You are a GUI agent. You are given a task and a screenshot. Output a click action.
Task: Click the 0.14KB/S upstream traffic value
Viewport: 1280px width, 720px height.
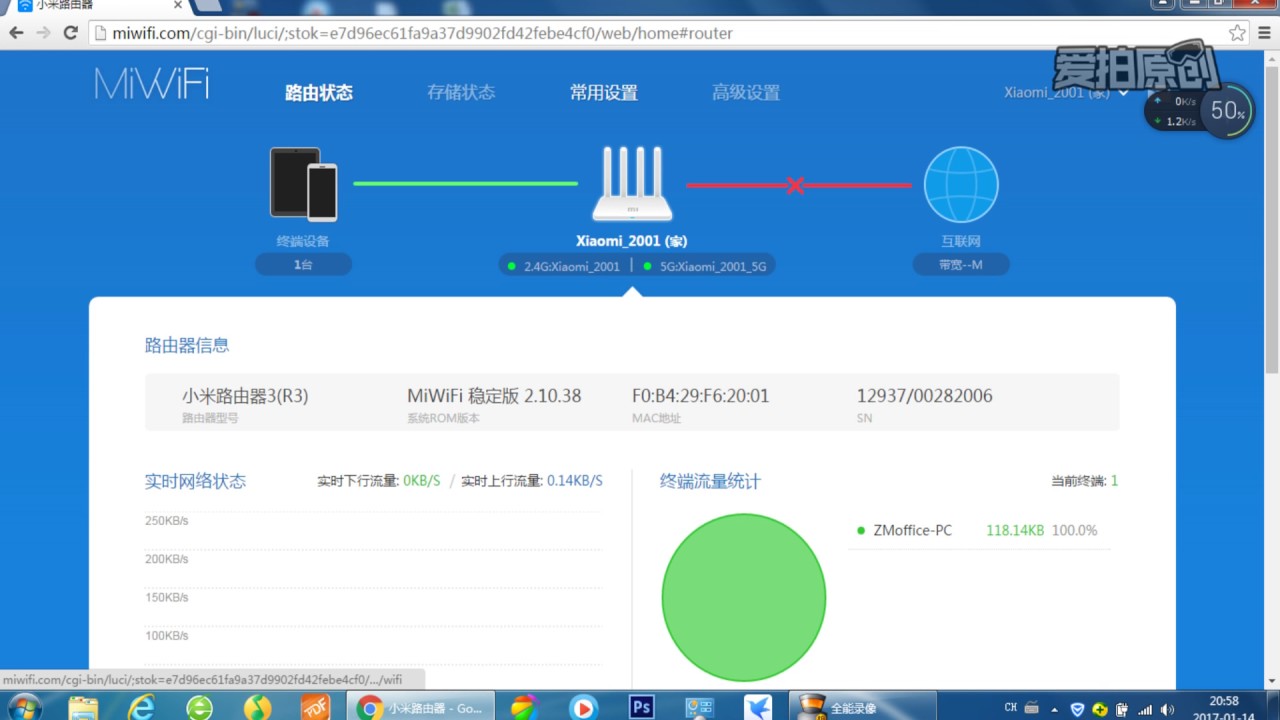coord(575,481)
